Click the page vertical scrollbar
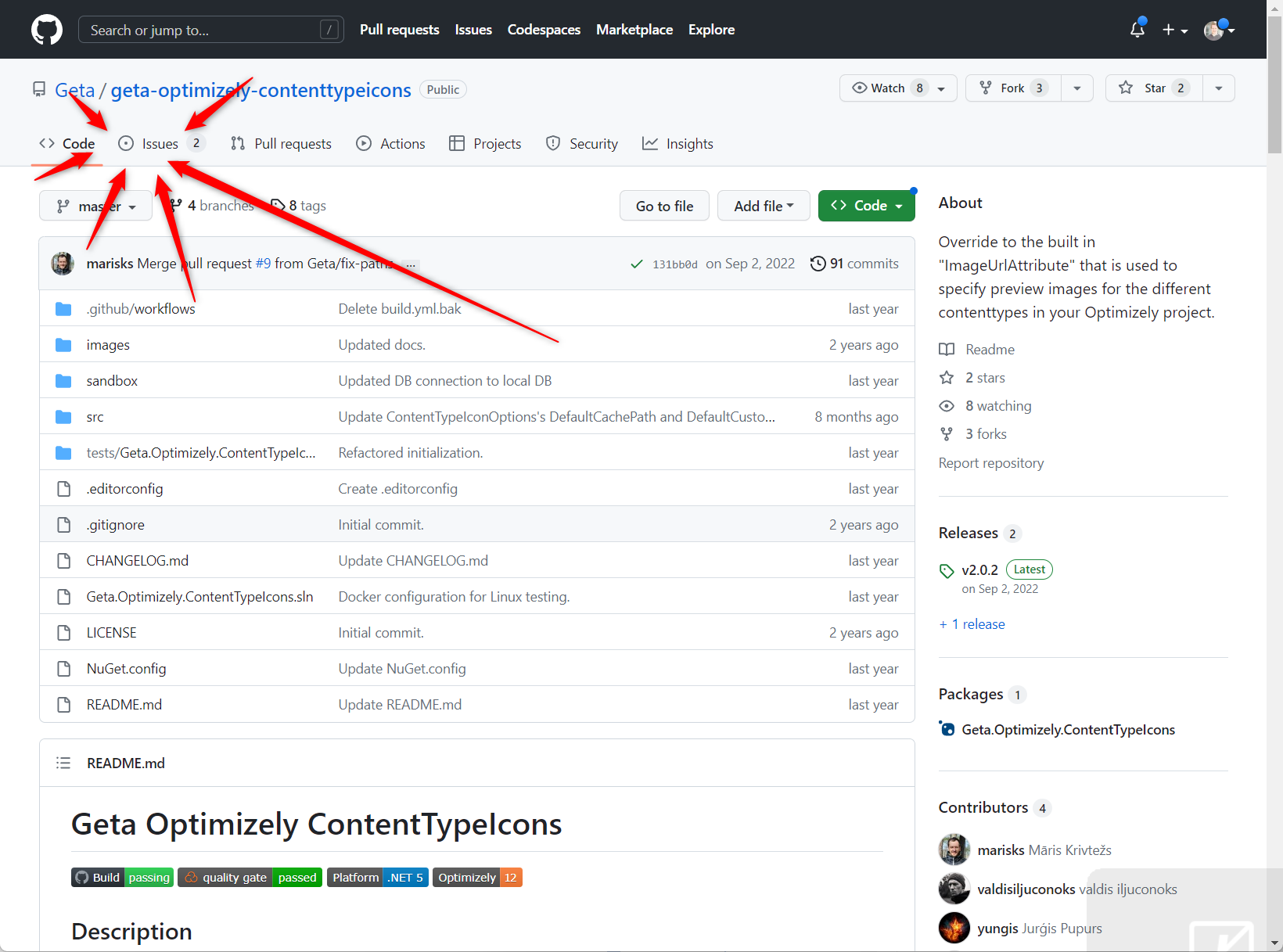This screenshot has width=1283, height=952. (1274, 469)
